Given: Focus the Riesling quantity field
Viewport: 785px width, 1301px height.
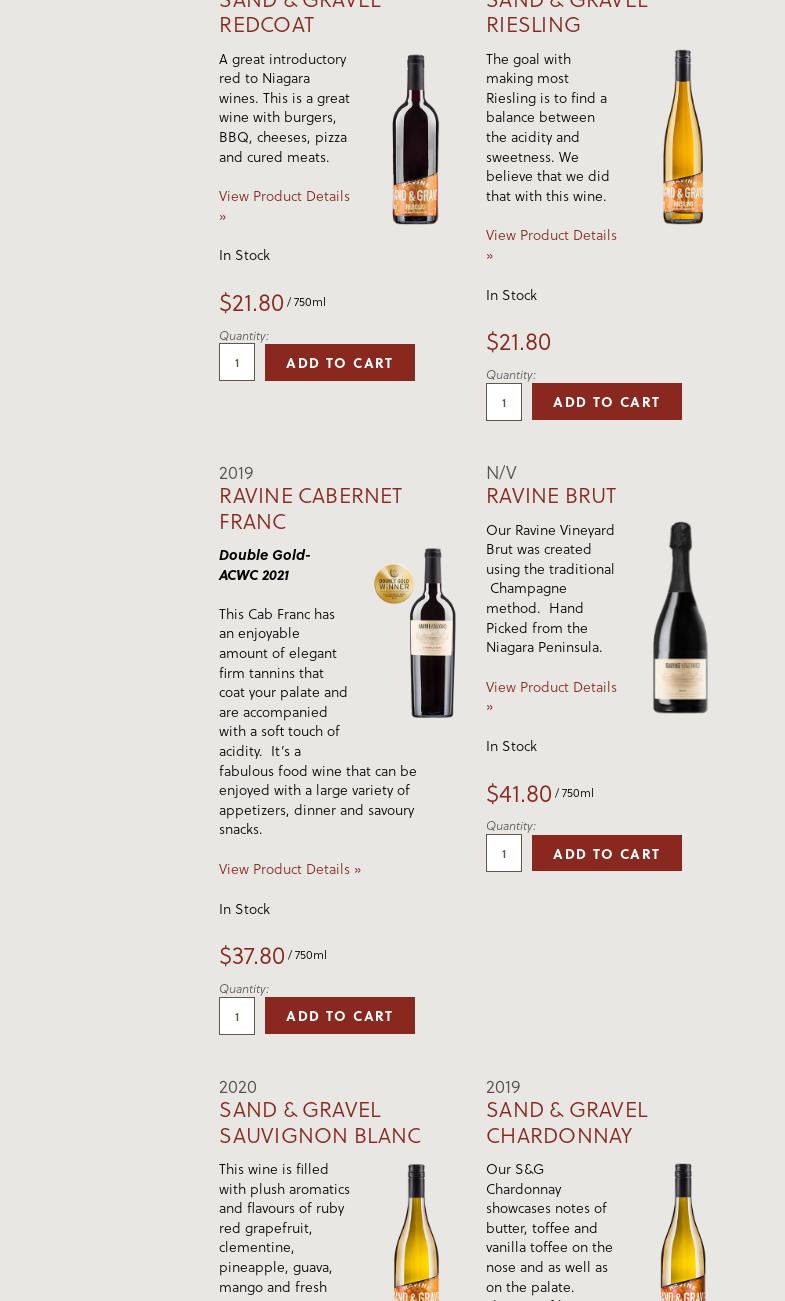Looking at the screenshot, I should (504, 402).
